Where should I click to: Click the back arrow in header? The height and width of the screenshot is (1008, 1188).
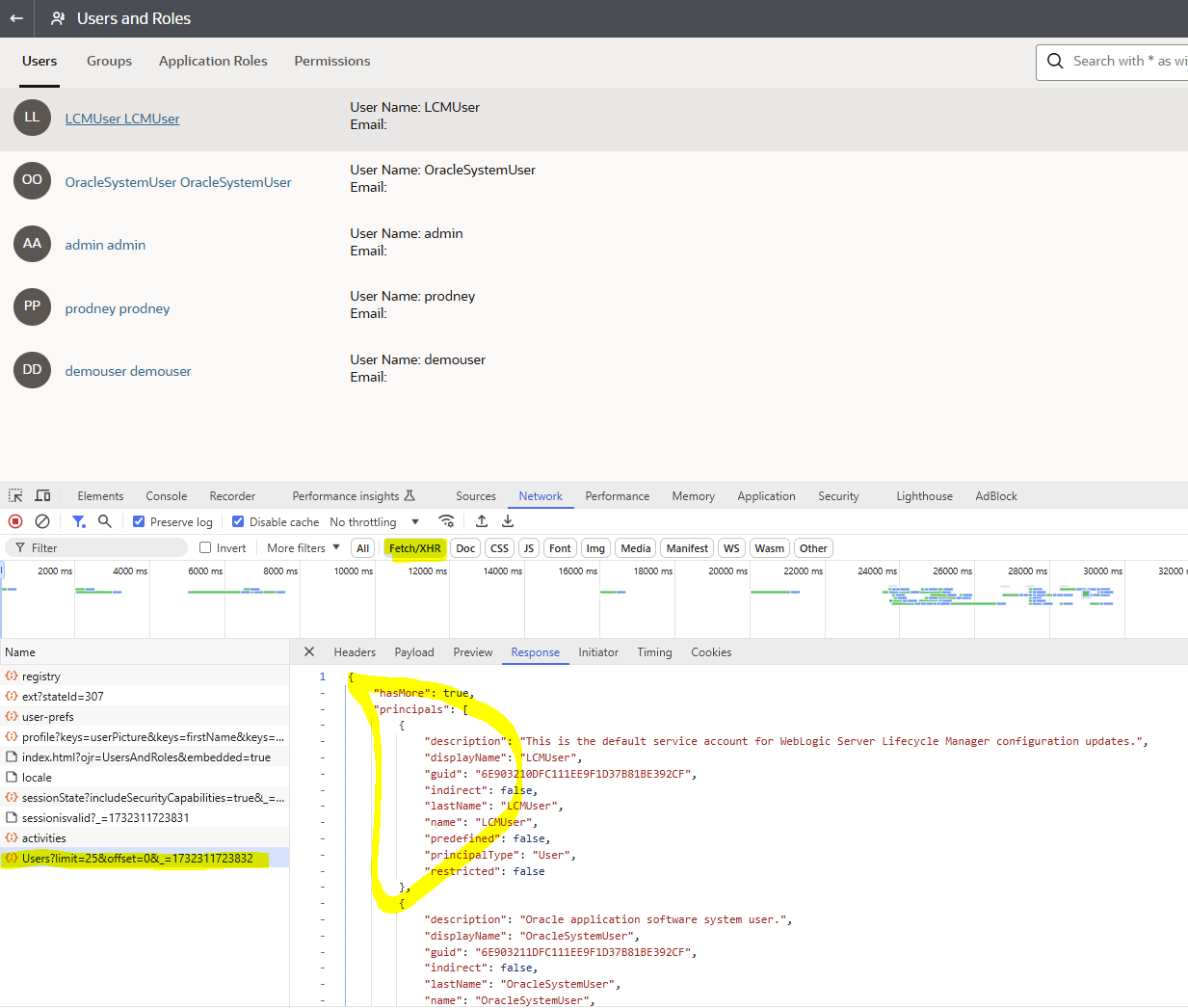(16, 18)
